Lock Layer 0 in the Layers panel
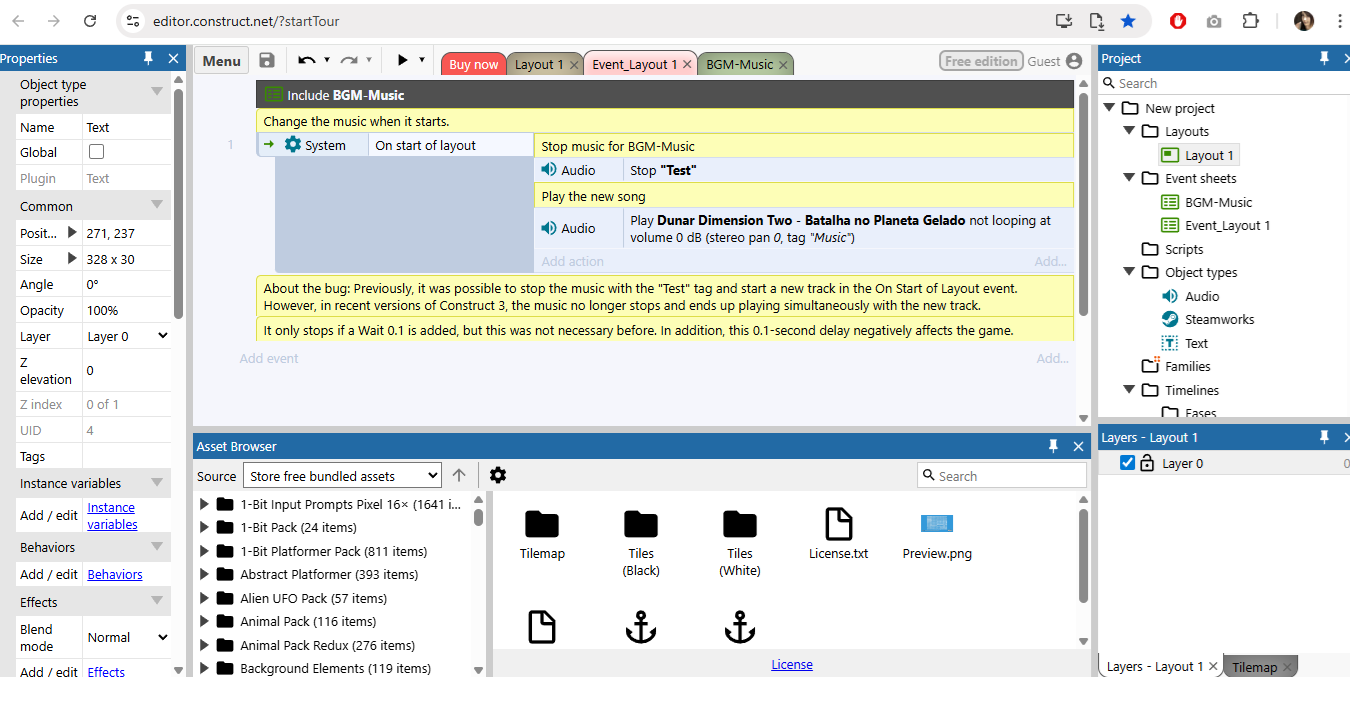Viewport: 1366px width, 701px height. click(x=1146, y=462)
